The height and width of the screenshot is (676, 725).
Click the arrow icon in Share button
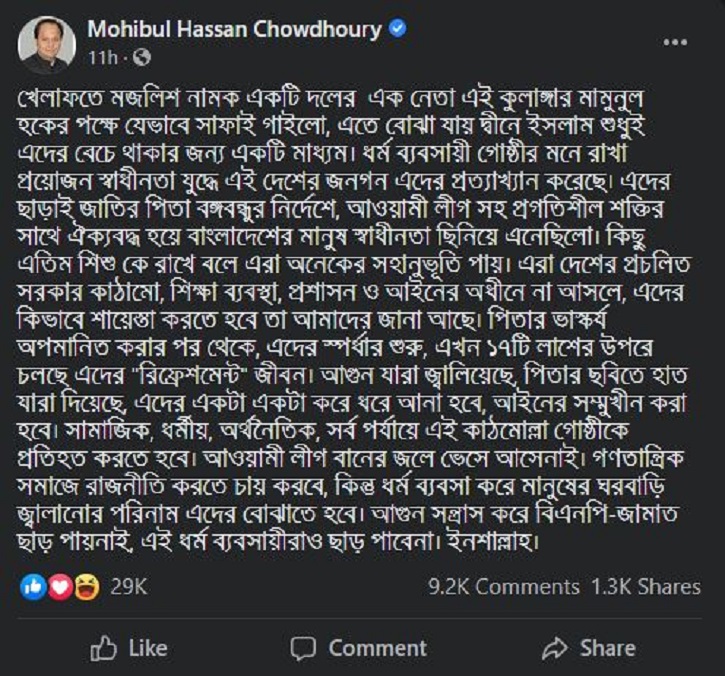tap(554, 648)
